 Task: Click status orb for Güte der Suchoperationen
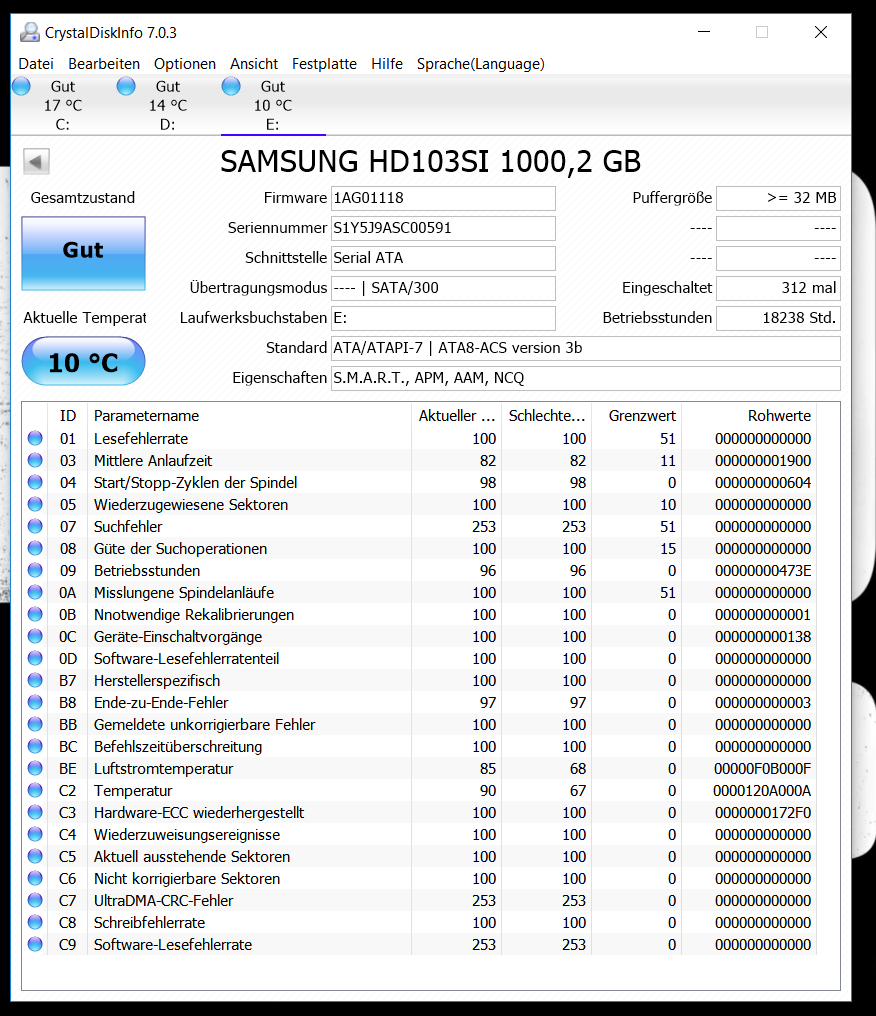click(x=35, y=548)
